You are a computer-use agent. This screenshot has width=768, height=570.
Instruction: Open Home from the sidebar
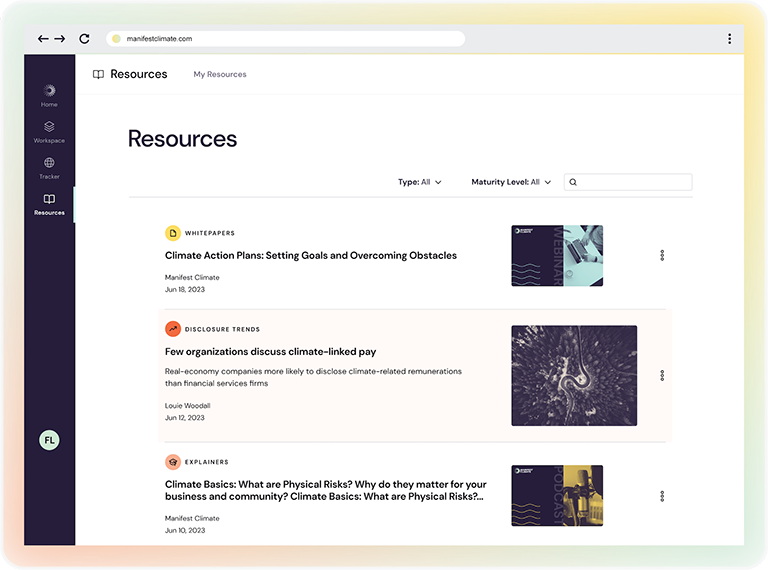coord(49,91)
